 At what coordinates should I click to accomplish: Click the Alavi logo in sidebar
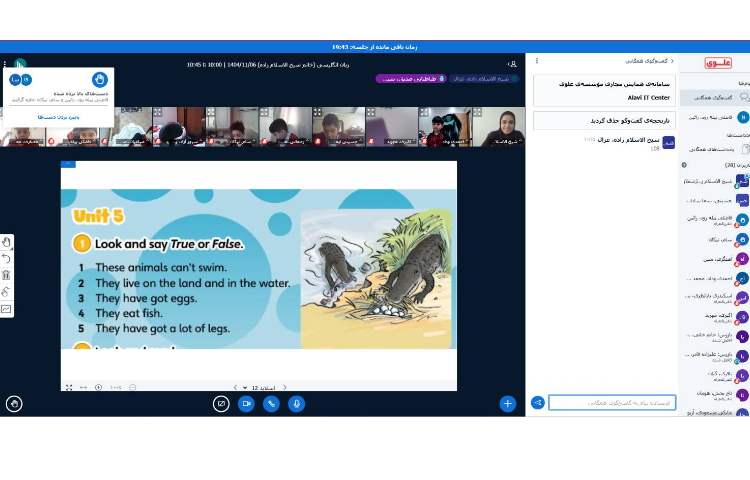[718, 63]
